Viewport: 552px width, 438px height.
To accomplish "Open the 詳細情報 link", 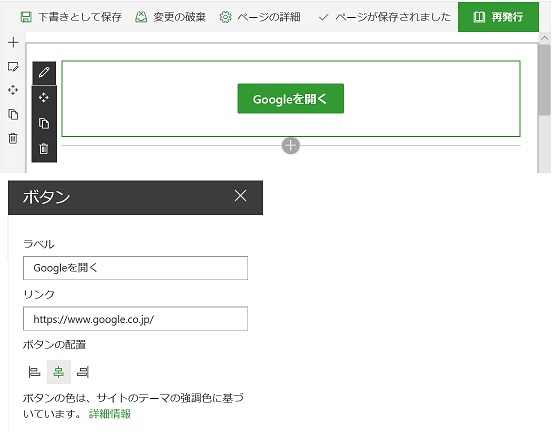I will 110,414.
